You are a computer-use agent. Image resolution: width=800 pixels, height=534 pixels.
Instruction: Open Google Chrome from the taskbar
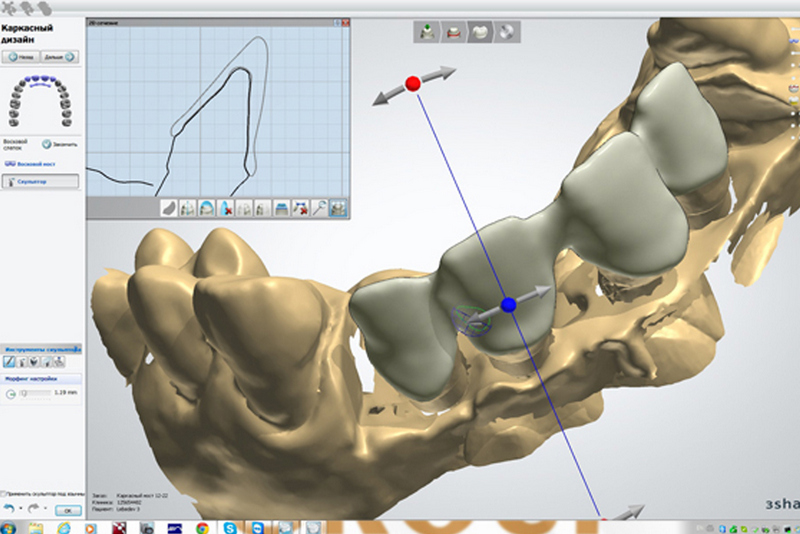click(202, 526)
